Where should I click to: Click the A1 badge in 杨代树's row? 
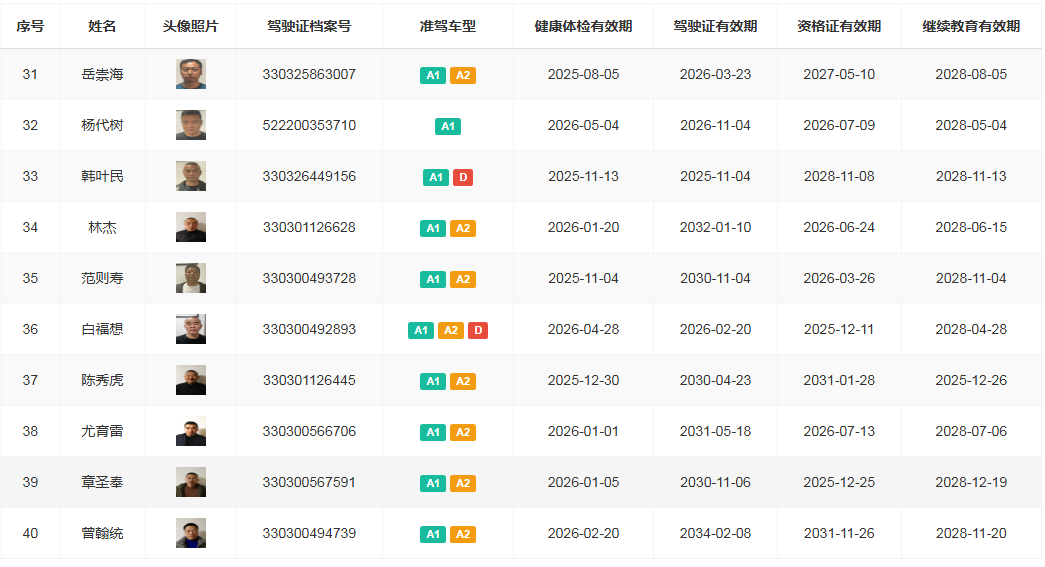point(448,126)
